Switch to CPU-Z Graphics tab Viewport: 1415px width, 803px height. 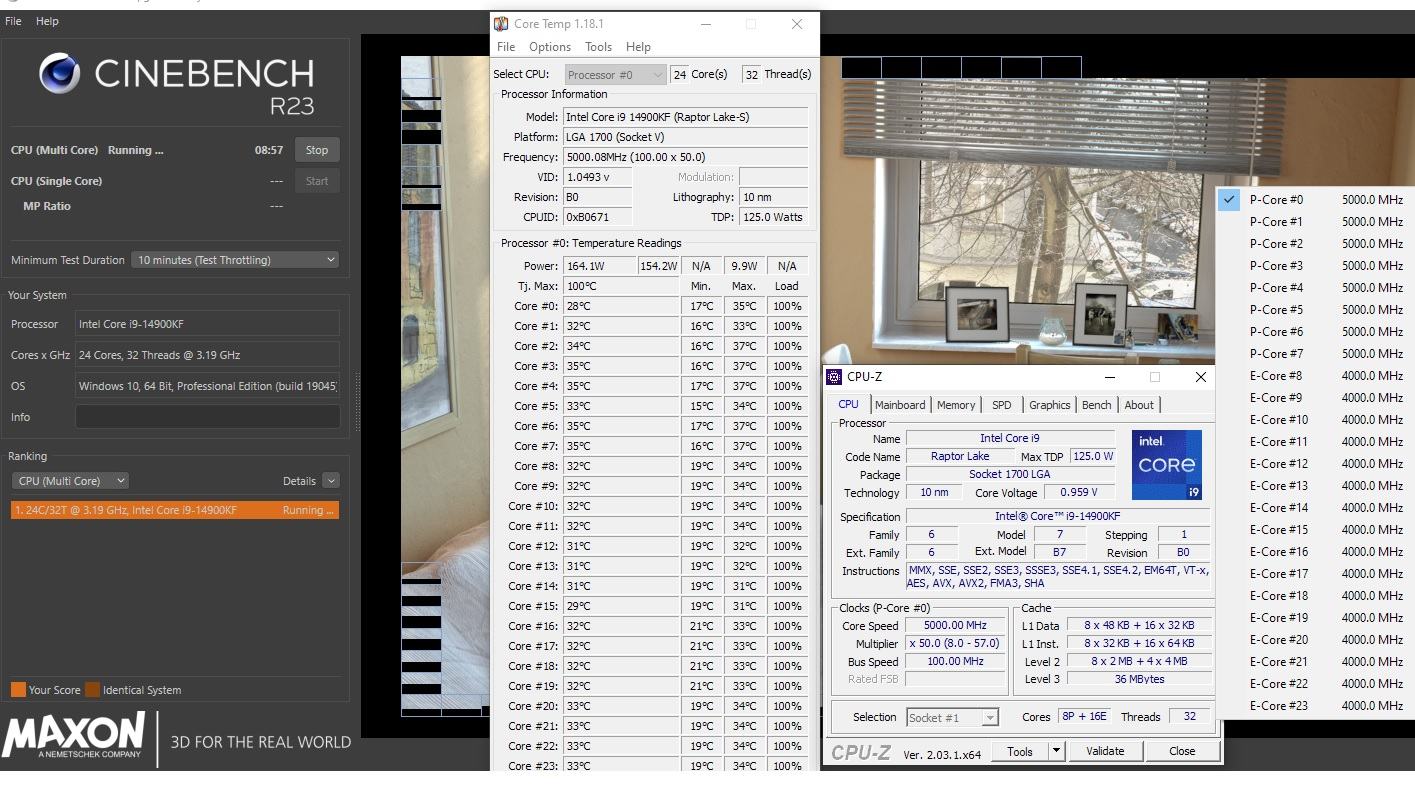pos(1049,405)
